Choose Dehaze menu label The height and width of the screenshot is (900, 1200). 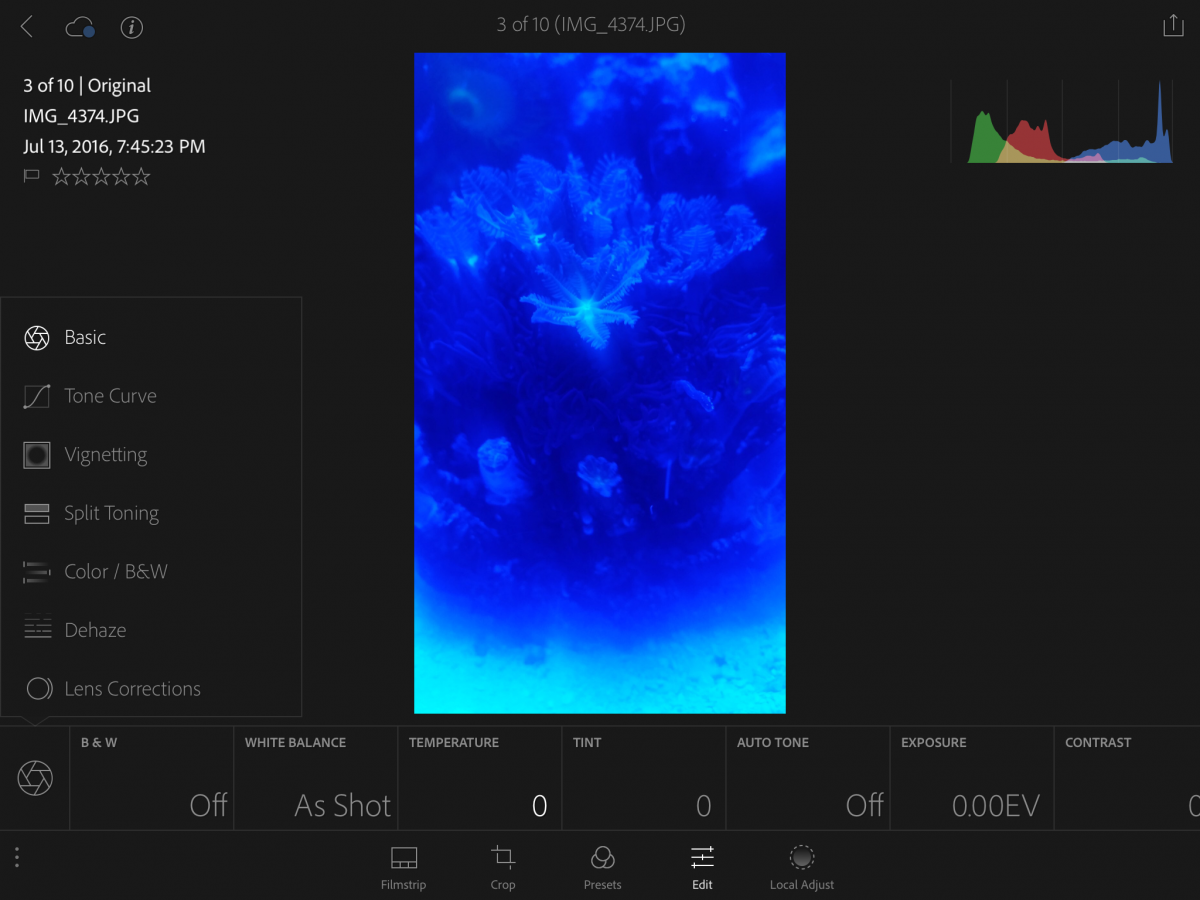point(95,630)
